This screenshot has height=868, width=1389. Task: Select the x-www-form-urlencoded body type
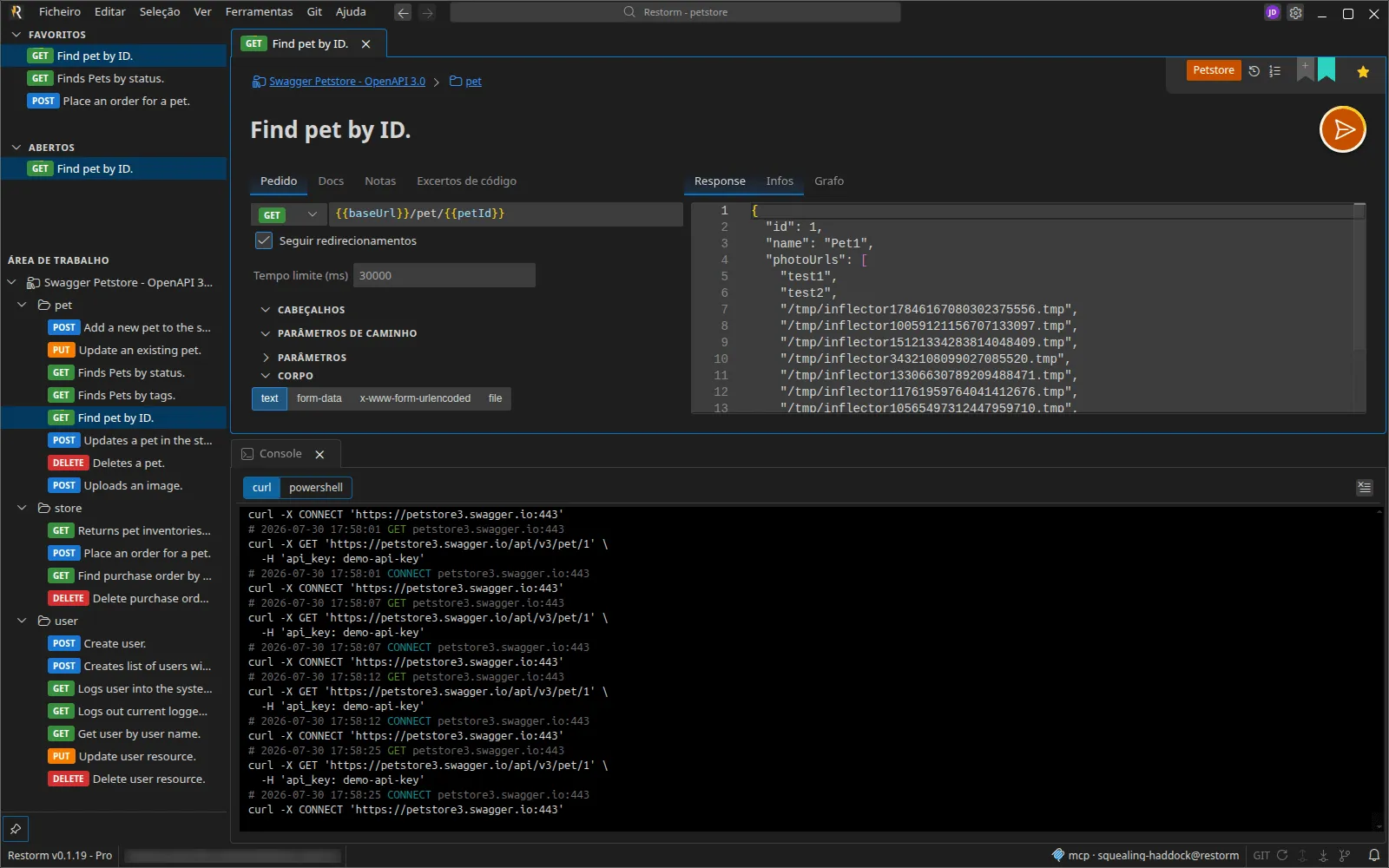tap(415, 398)
